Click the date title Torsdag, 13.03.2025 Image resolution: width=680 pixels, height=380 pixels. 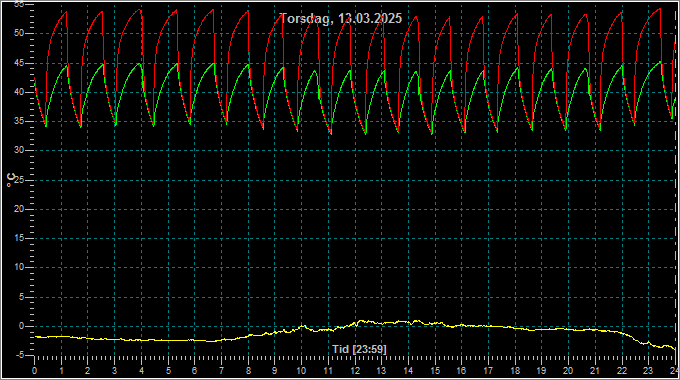point(341,19)
